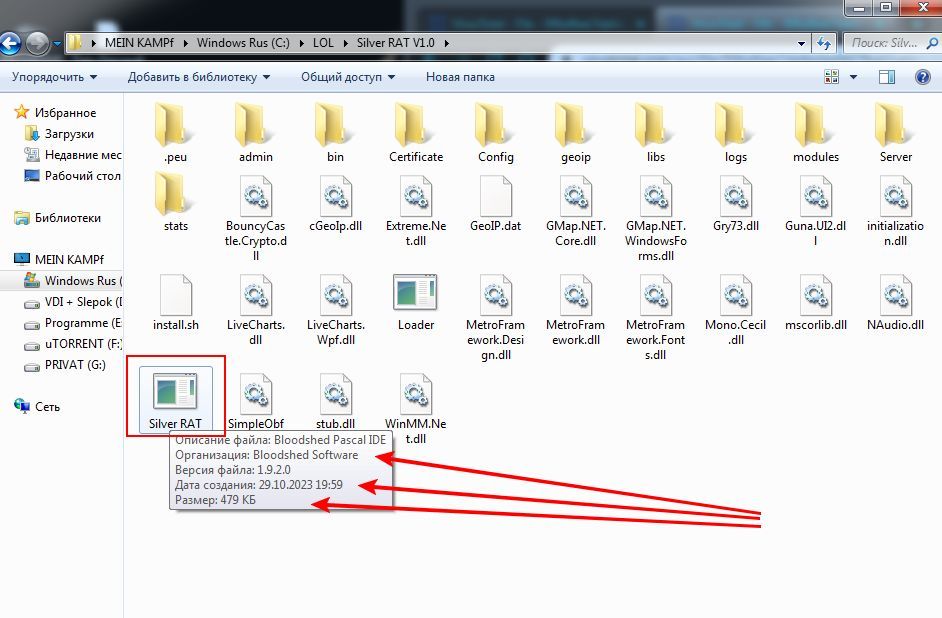
Task: Open Сеть in navigation pane
Action: (x=37, y=407)
